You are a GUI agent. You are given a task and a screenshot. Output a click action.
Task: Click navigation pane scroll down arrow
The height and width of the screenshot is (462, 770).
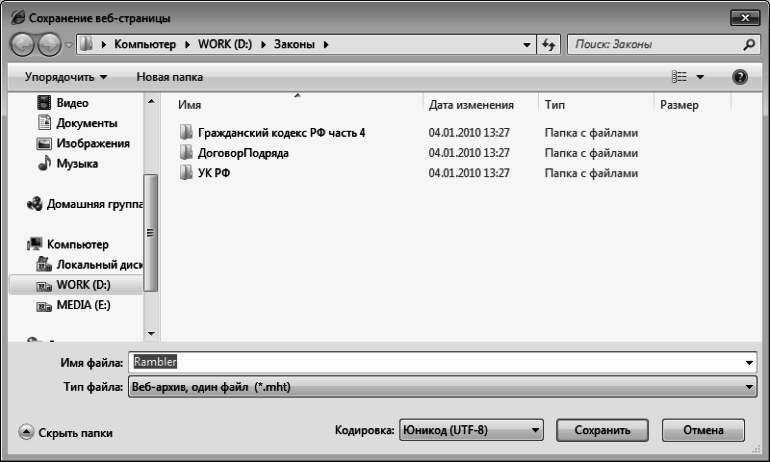[151, 334]
